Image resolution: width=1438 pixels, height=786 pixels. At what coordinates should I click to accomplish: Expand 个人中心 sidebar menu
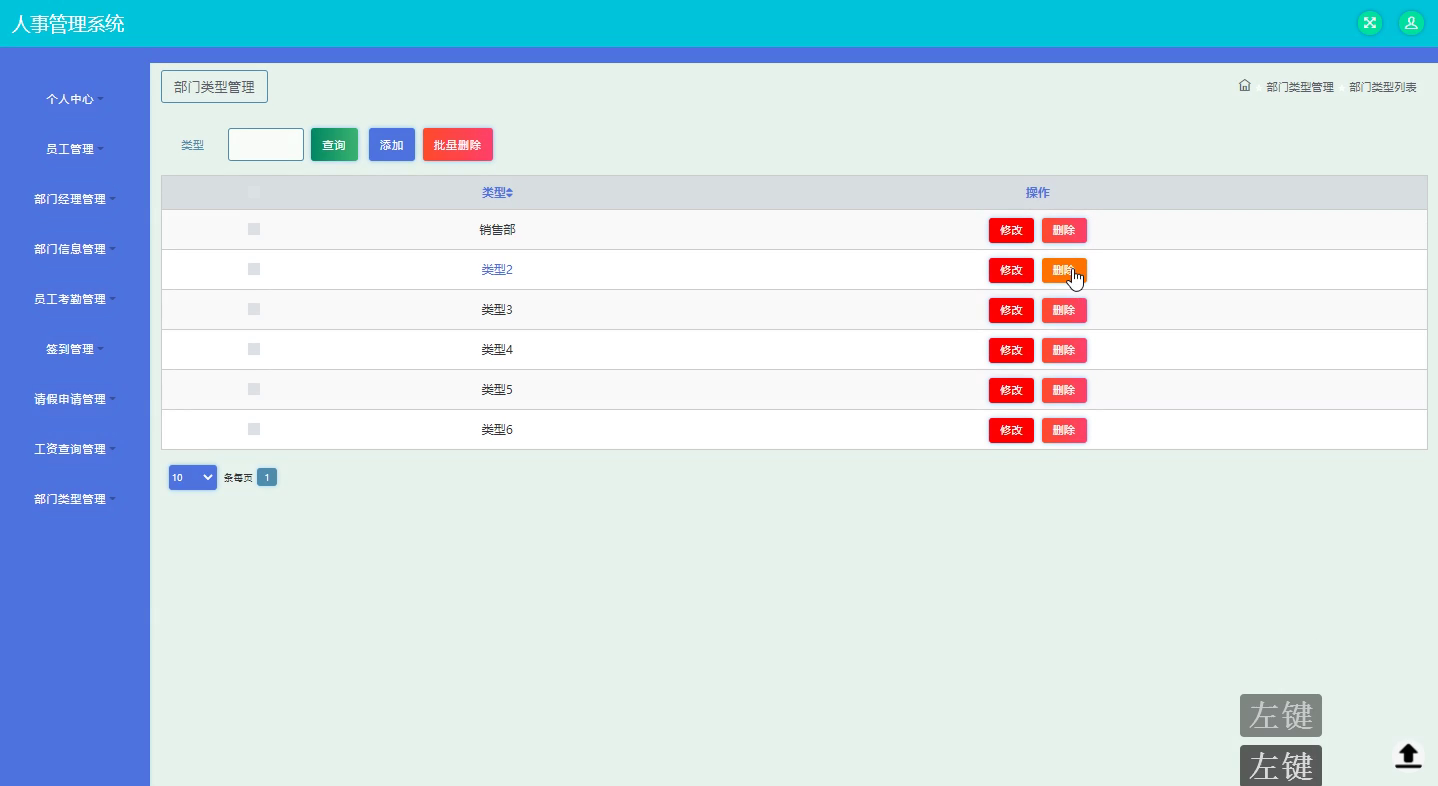click(x=75, y=99)
